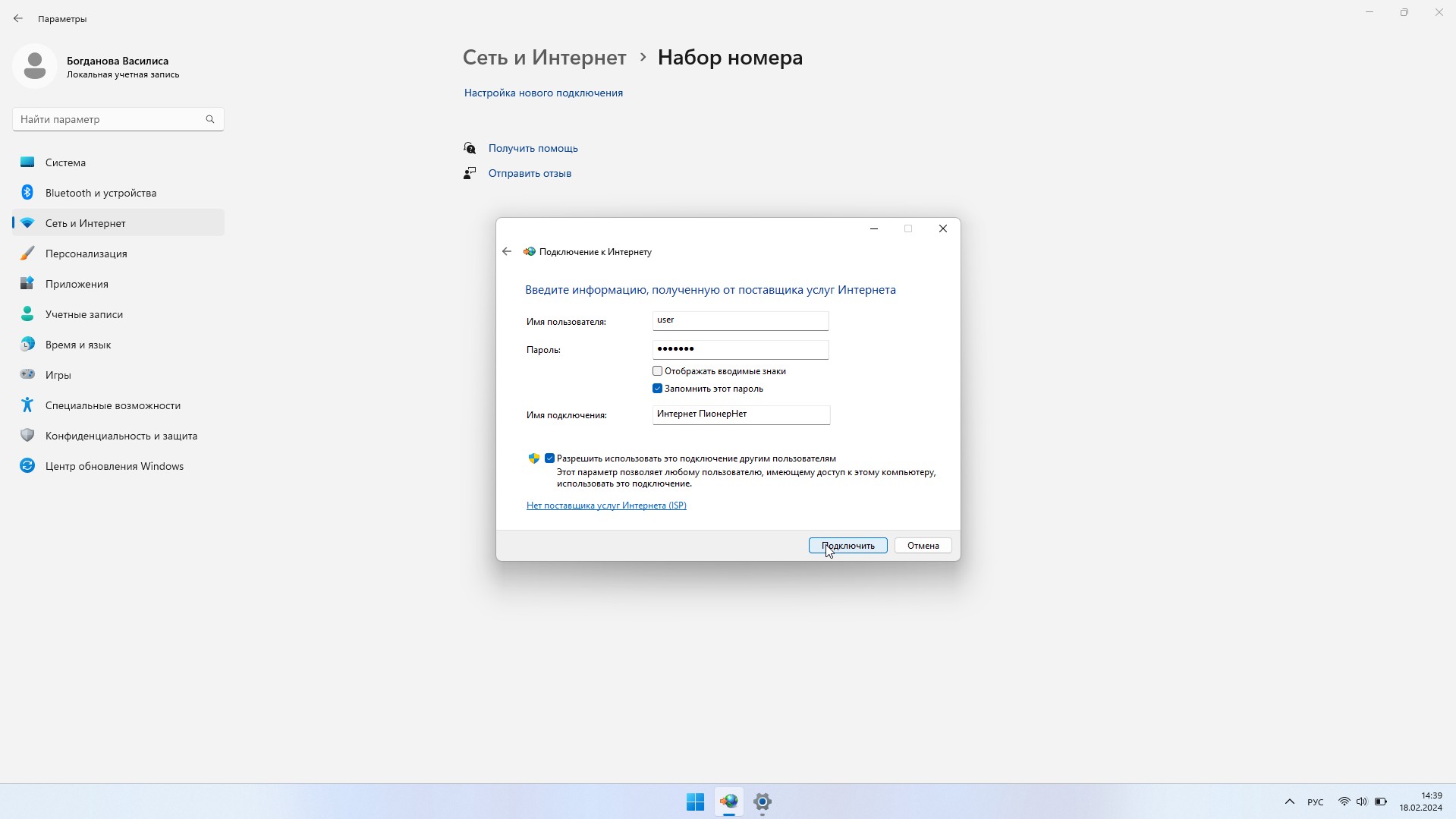Select 'Персонализация' in the sidebar
The image size is (1456, 819).
coord(86,254)
